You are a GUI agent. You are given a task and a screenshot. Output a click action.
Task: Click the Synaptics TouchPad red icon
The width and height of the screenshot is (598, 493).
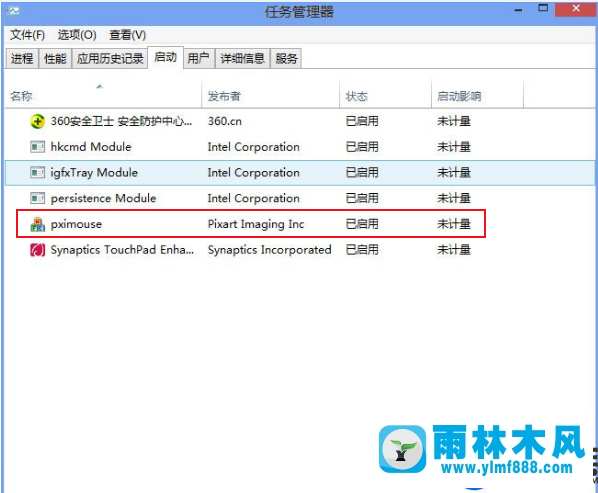point(37,250)
